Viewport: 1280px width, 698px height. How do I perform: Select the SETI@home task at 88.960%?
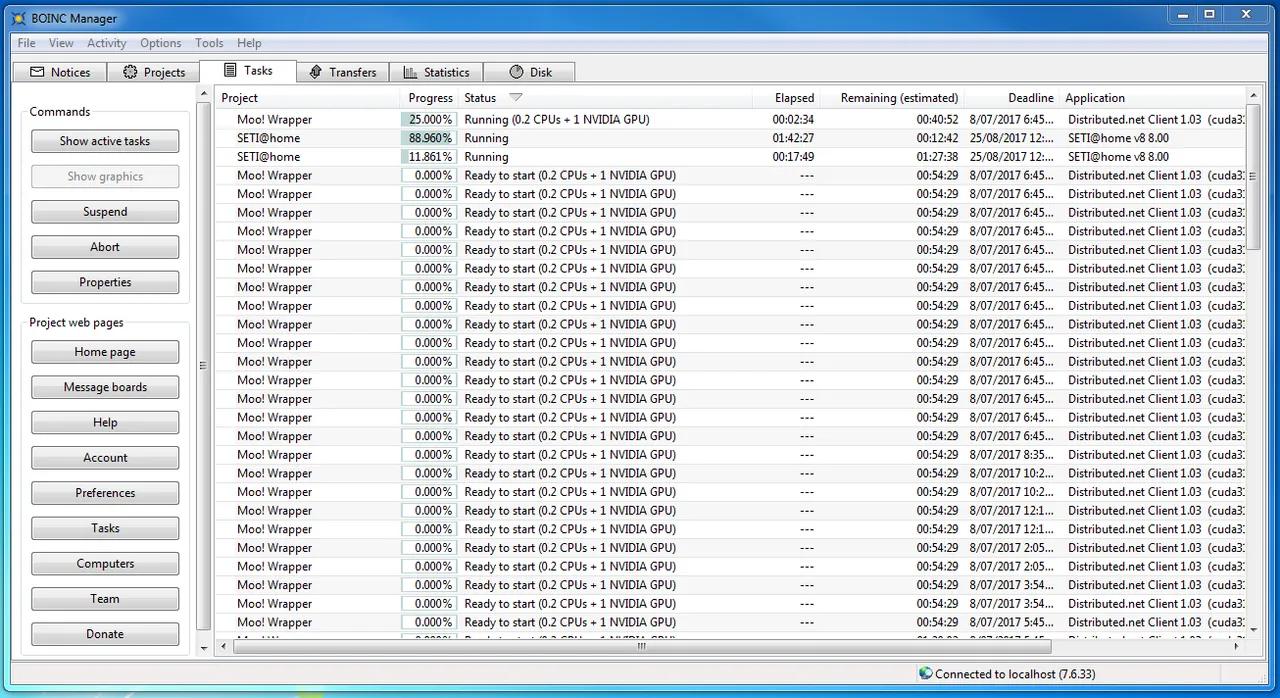tap(731, 138)
